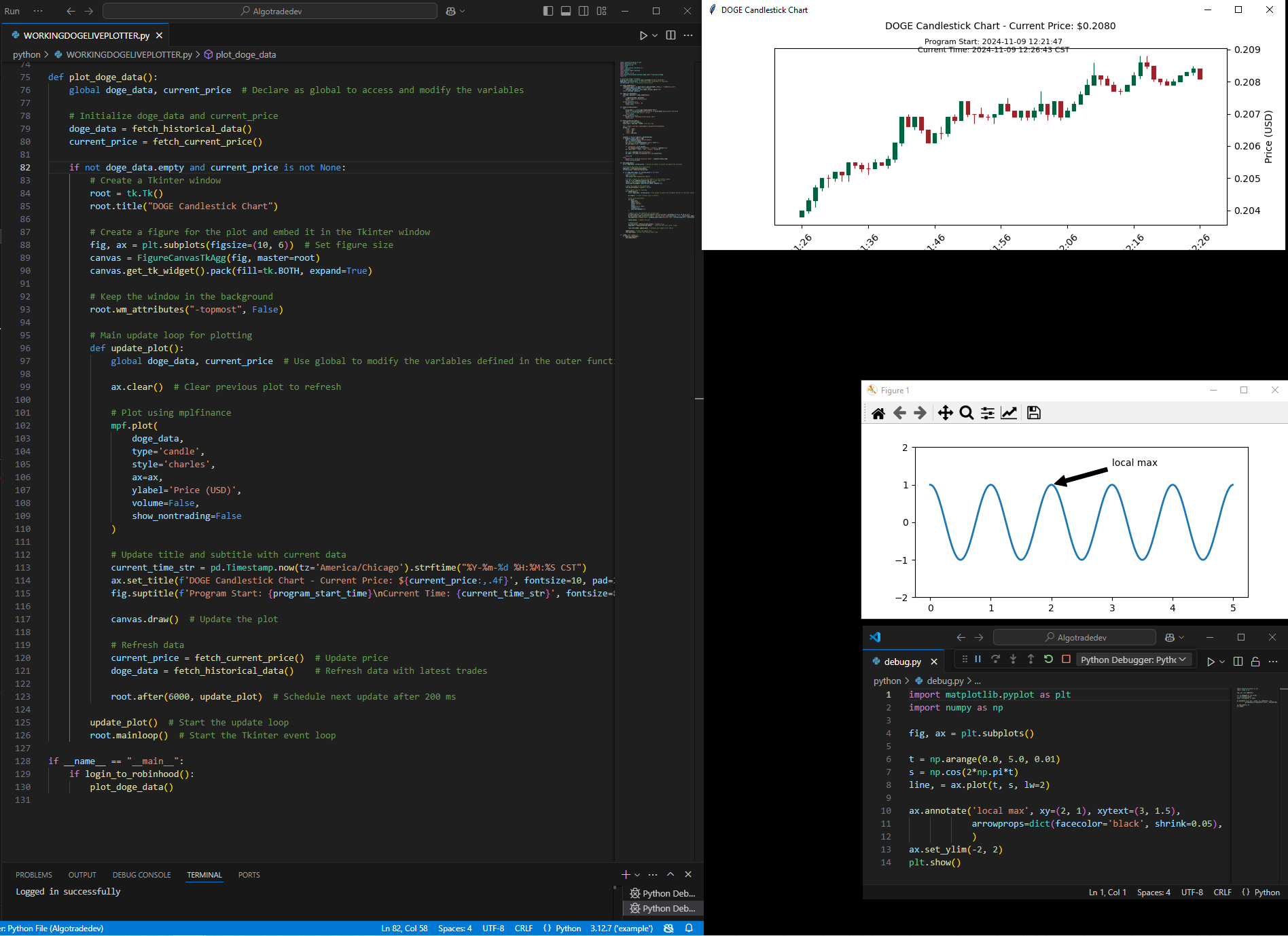Open the Configure subplots tool
Screen dimensions: 1288x936
coord(988,413)
